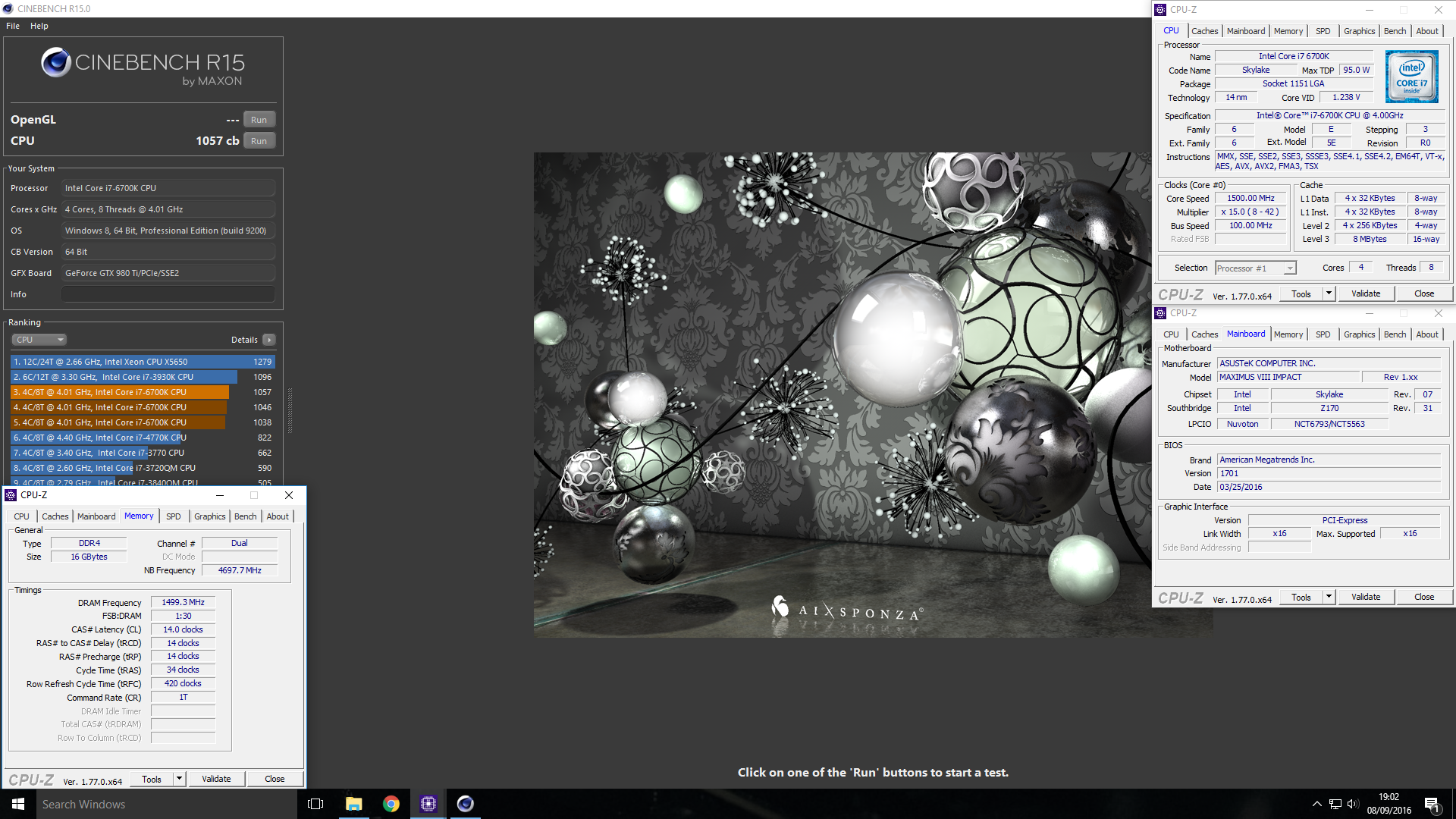The width and height of the screenshot is (1456, 819).
Task: Open About tab in CPU-Z Memory window
Action: (278, 516)
